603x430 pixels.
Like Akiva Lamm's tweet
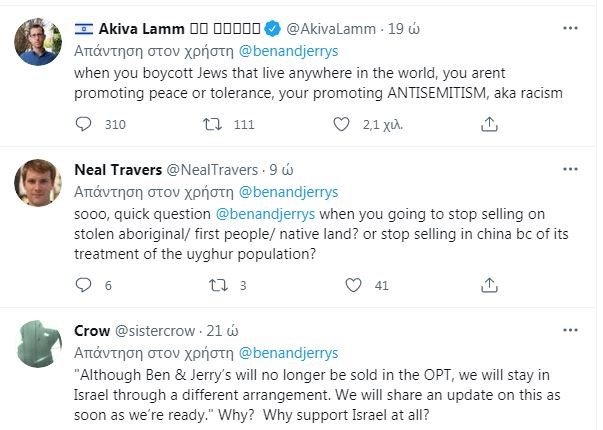click(344, 124)
